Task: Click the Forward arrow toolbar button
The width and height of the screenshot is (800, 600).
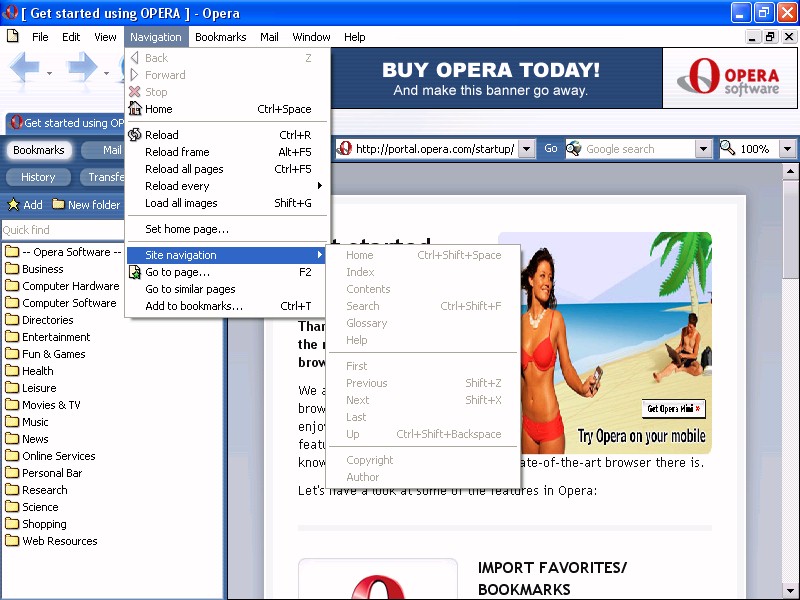Action: coord(82,70)
